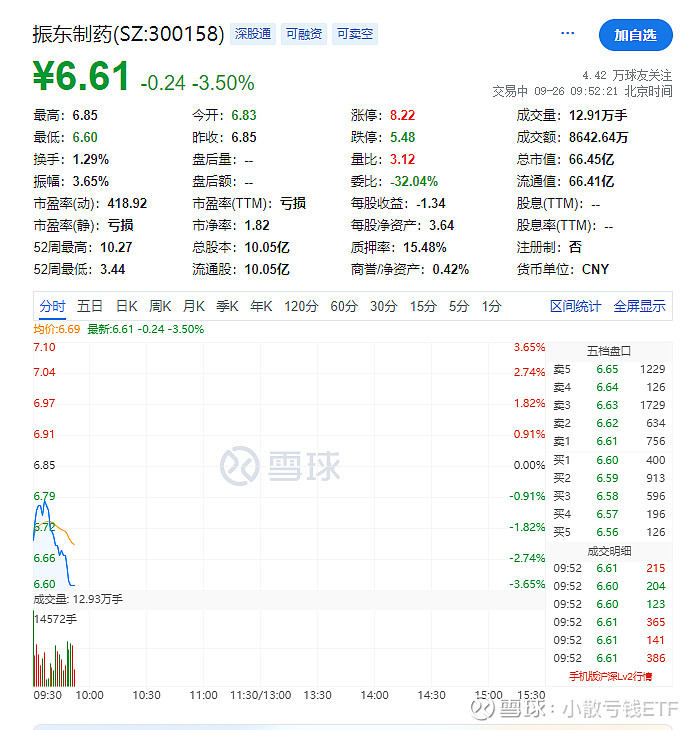
Task: Click the 市盈率(动) value 418.92
Action: (x=127, y=203)
